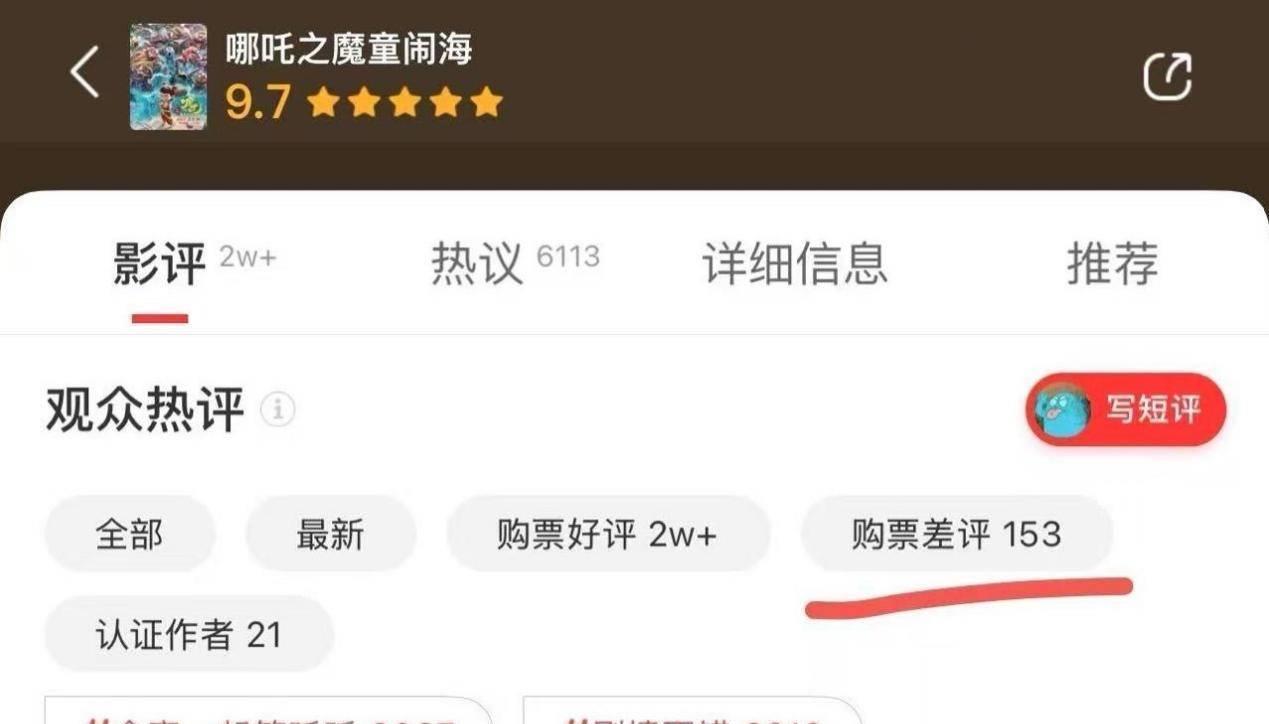Select the 最新 filter chip
The width and height of the screenshot is (1269, 724).
tap(330, 534)
